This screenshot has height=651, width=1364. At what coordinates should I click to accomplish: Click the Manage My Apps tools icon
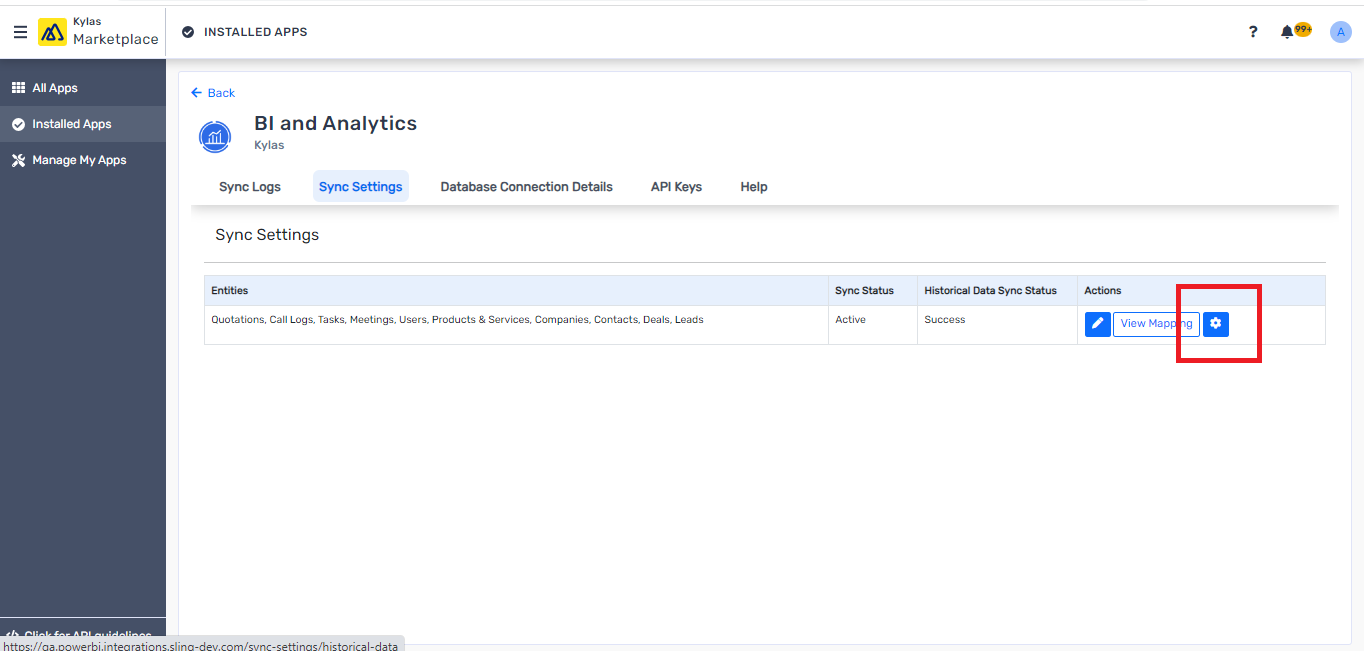coord(18,160)
